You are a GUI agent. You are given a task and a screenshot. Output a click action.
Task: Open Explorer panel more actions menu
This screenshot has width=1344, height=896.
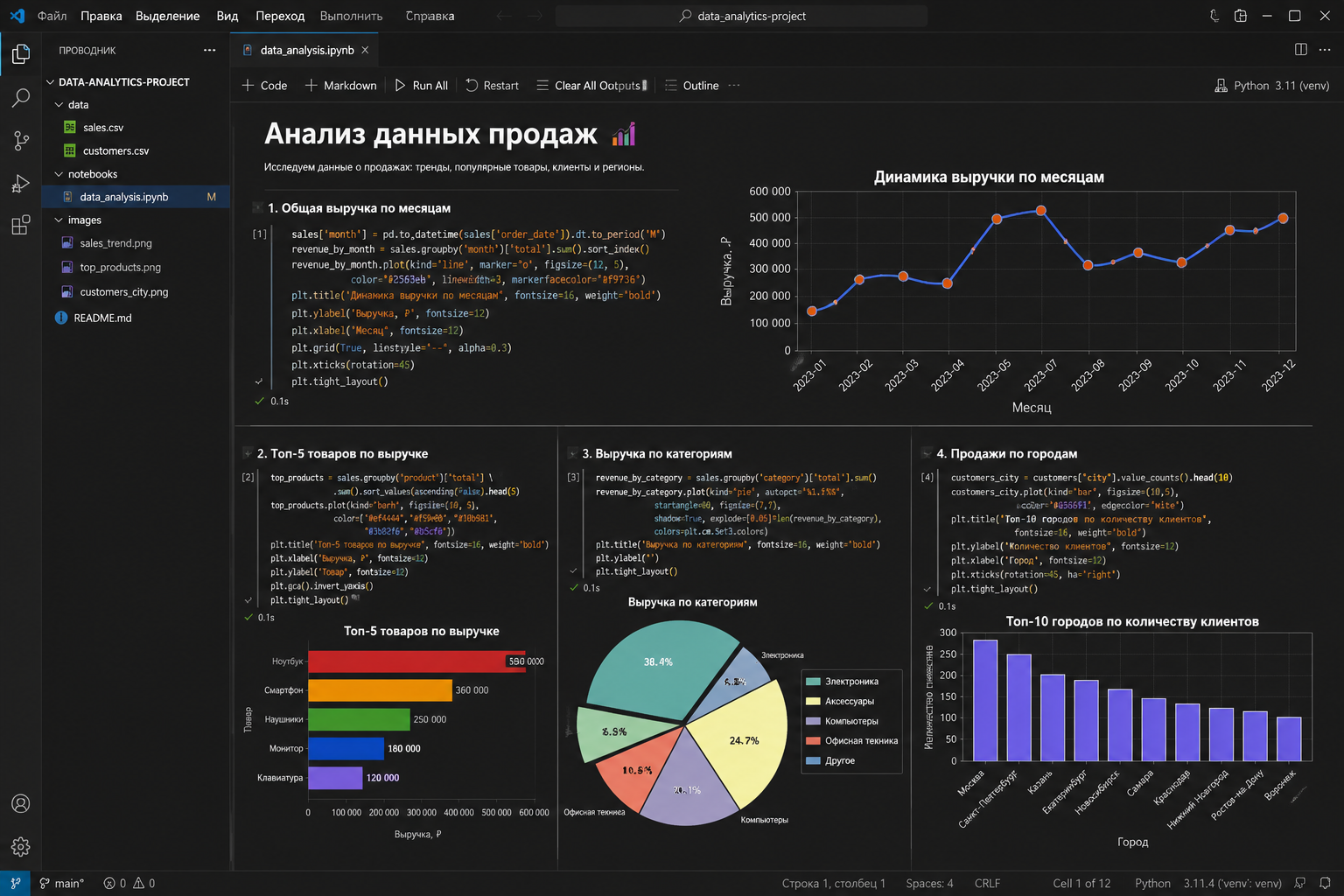[x=209, y=50]
